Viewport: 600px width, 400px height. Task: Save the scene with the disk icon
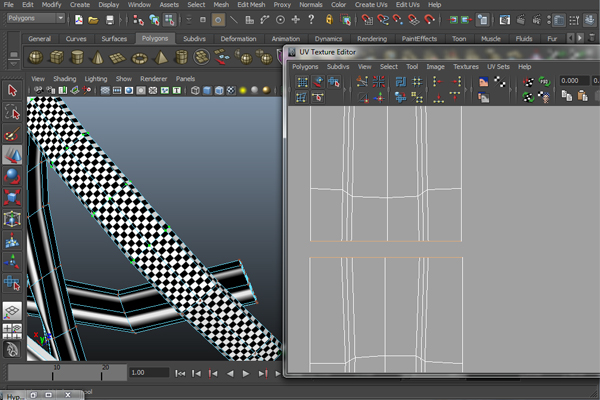[x=110, y=20]
